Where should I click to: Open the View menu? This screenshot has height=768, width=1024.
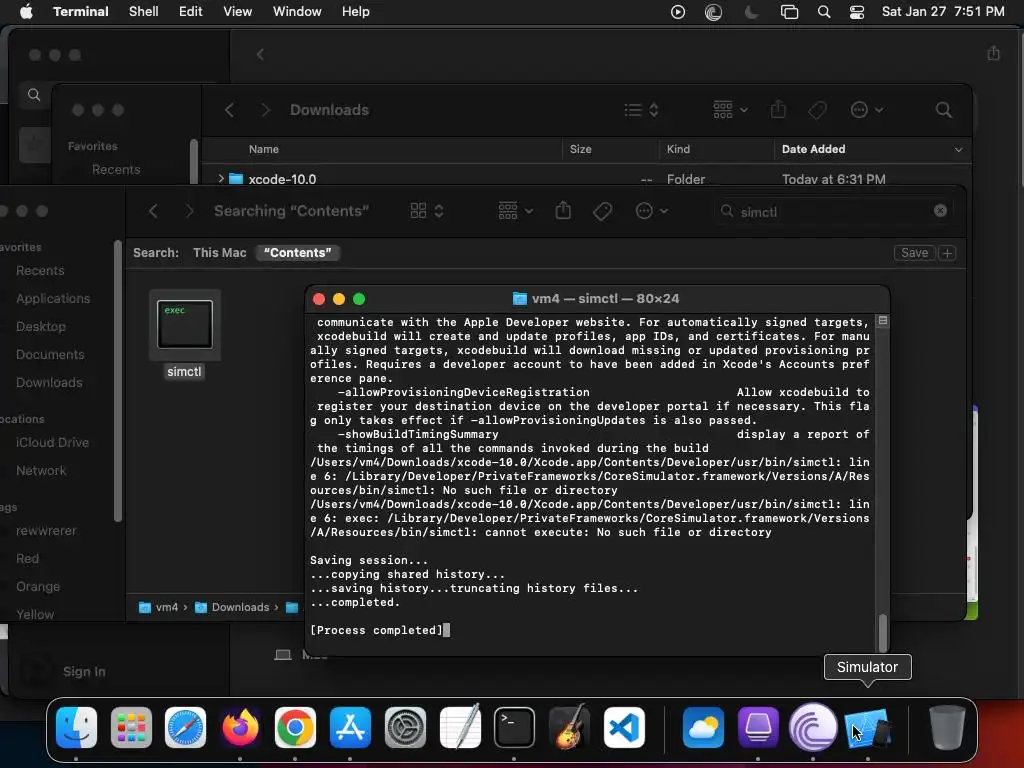point(238,12)
